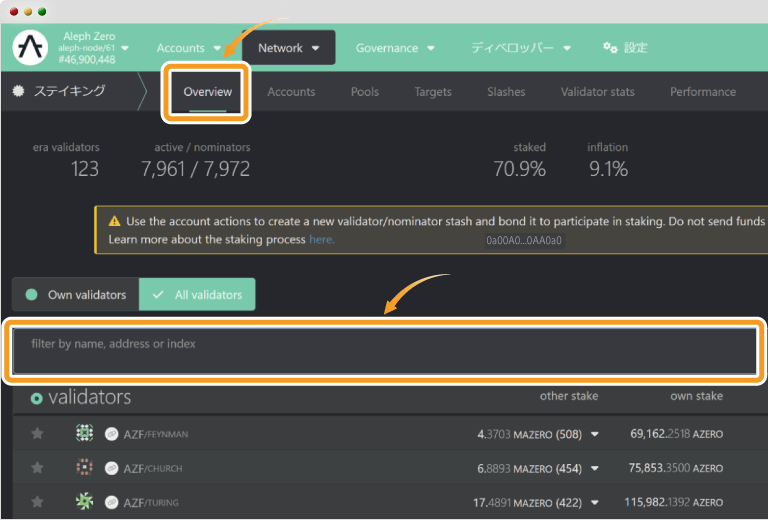This screenshot has width=768, height=520.
Task: Click the AZF/TURING identicon avatar
Action: point(85,501)
